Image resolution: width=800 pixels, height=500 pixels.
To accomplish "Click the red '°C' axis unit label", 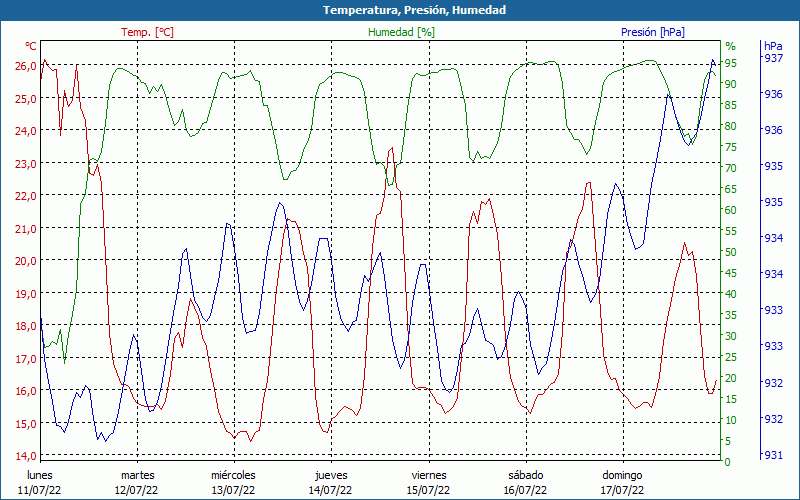I will (x=31, y=46).
